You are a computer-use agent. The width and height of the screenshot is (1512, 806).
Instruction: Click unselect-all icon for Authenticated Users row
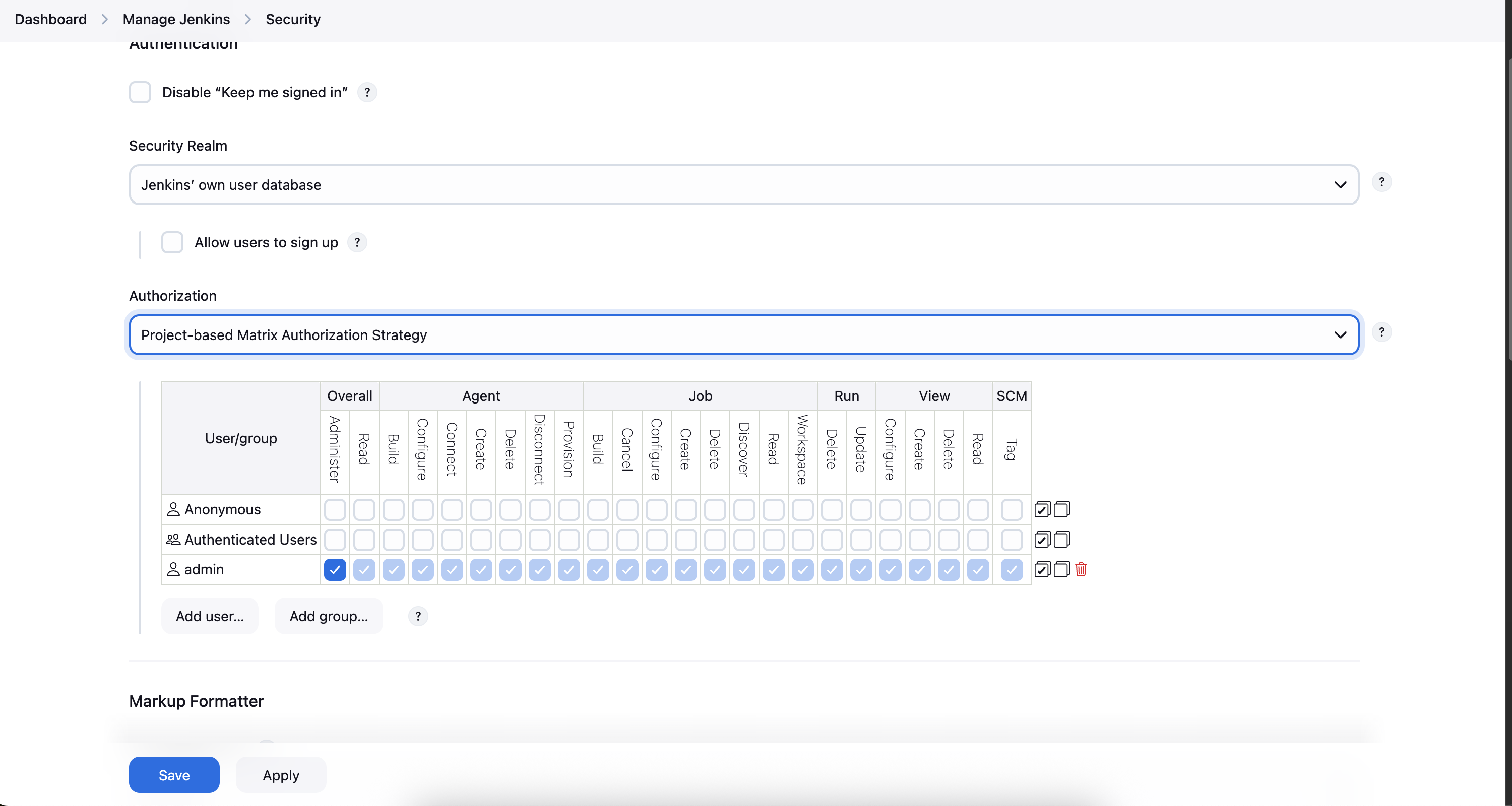(x=1061, y=539)
